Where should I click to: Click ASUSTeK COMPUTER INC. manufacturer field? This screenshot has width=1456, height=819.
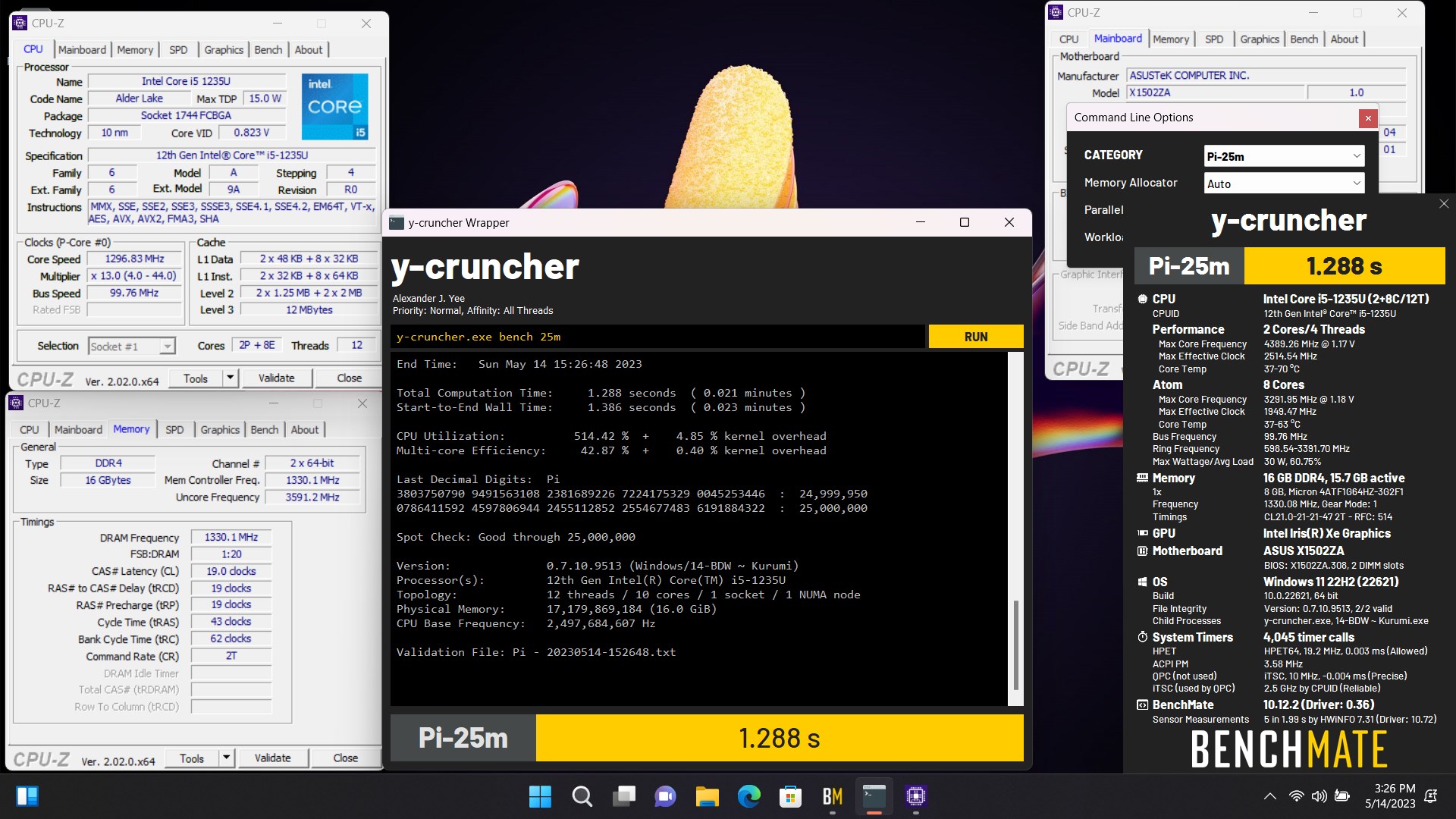[x=1266, y=75]
